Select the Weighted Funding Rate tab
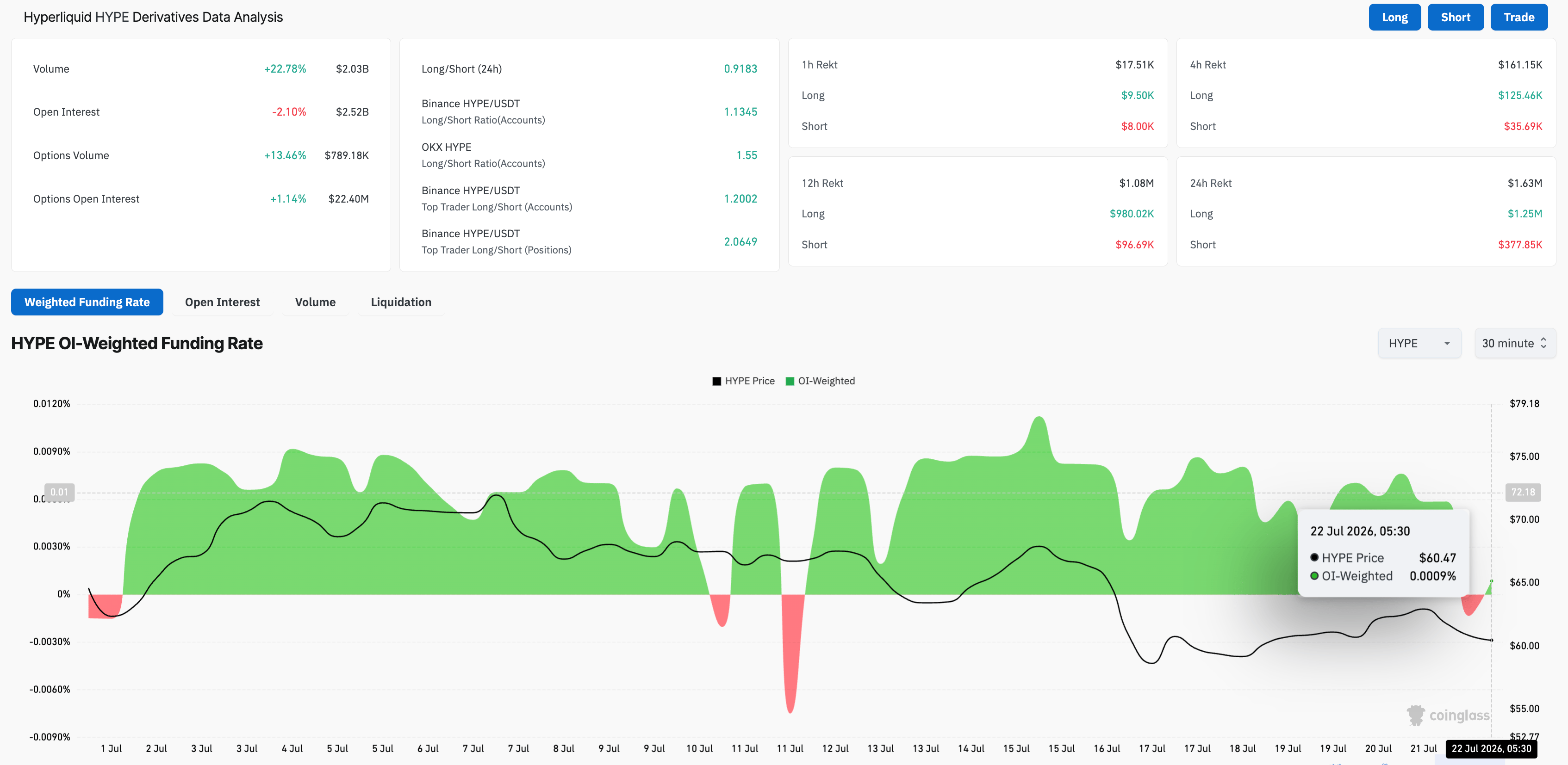 [87, 302]
